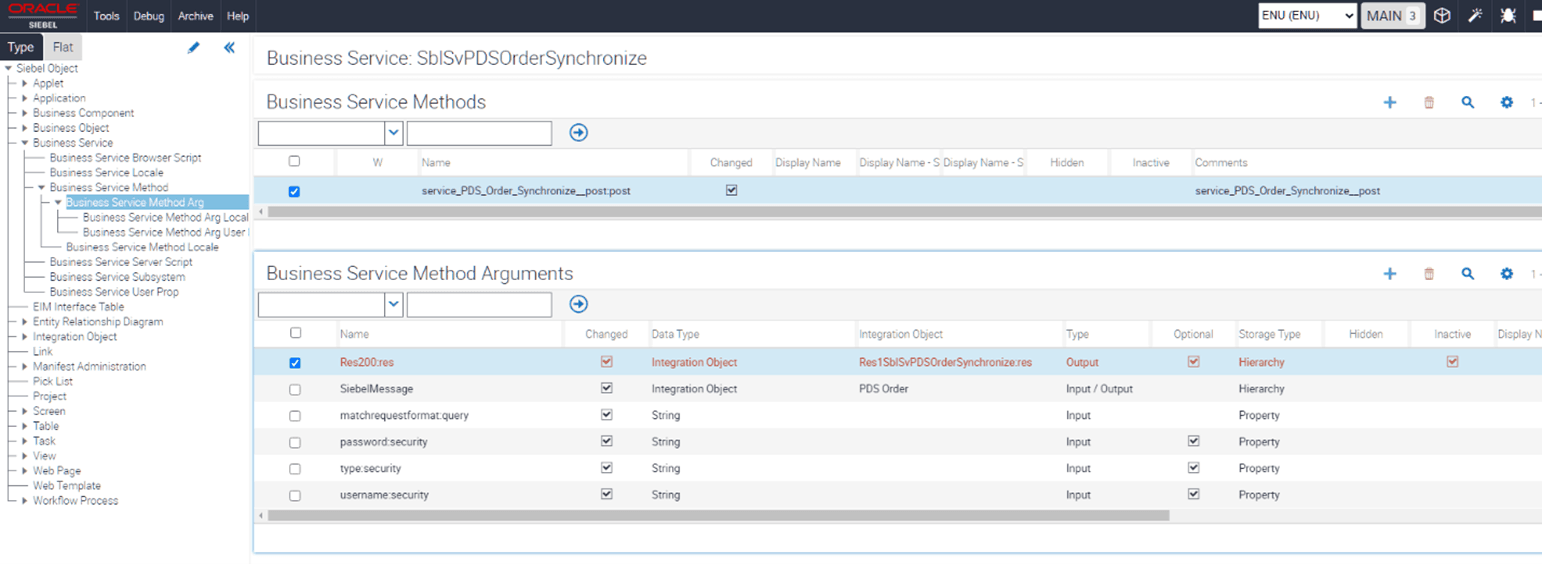The height and width of the screenshot is (564, 1542).
Task: Run query arrow button in Business Service Methods
Action: coord(578,132)
